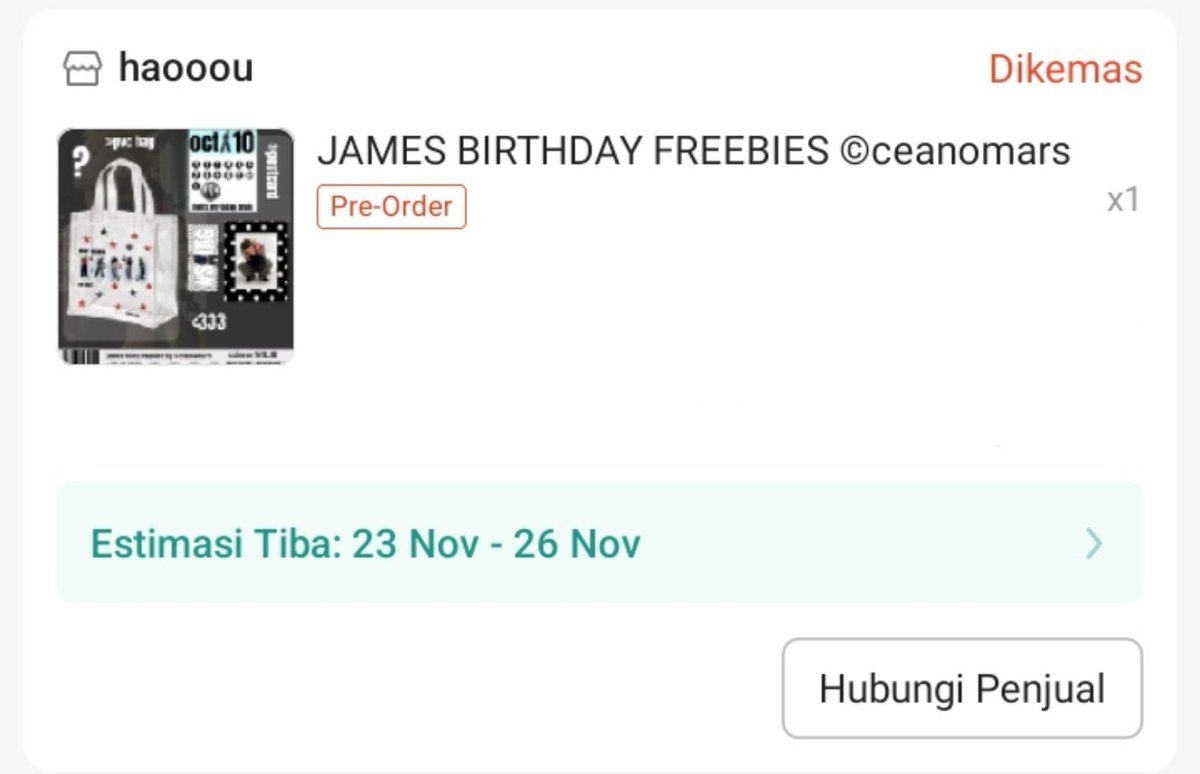
Task: Open the haooou shop page
Action: click(x=185, y=68)
